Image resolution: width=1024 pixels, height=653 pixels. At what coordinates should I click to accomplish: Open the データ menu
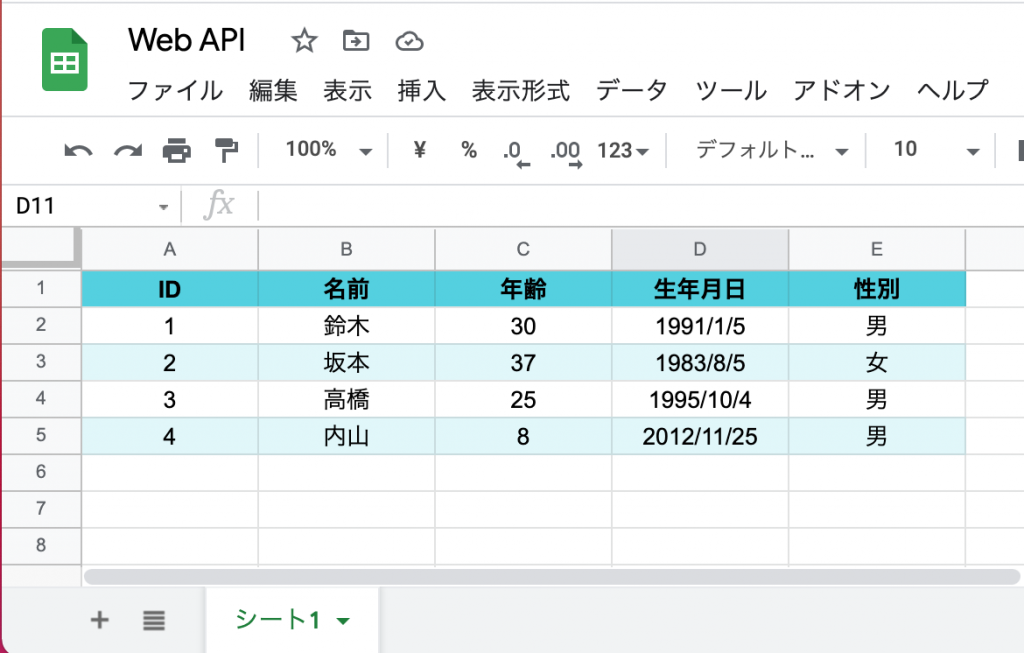(x=632, y=90)
